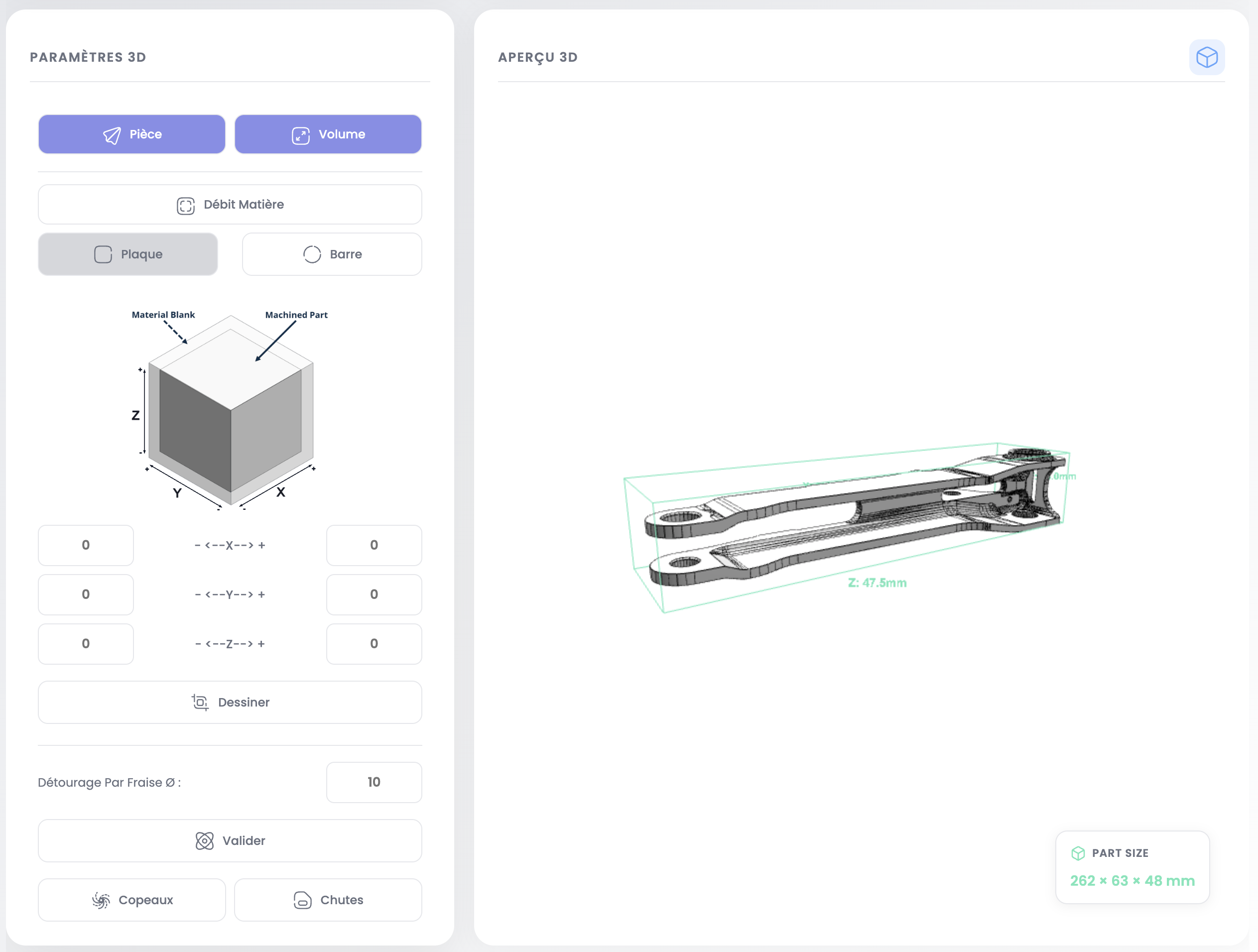The width and height of the screenshot is (1258, 952).
Task: Click the paper plane icon on Pièce button
Action: tap(112, 134)
